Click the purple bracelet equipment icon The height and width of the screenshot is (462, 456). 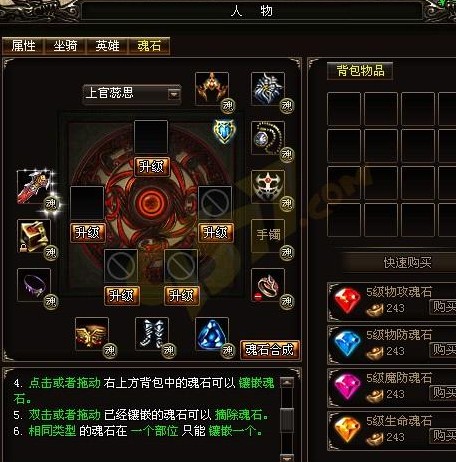pyautogui.click(x=34, y=285)
